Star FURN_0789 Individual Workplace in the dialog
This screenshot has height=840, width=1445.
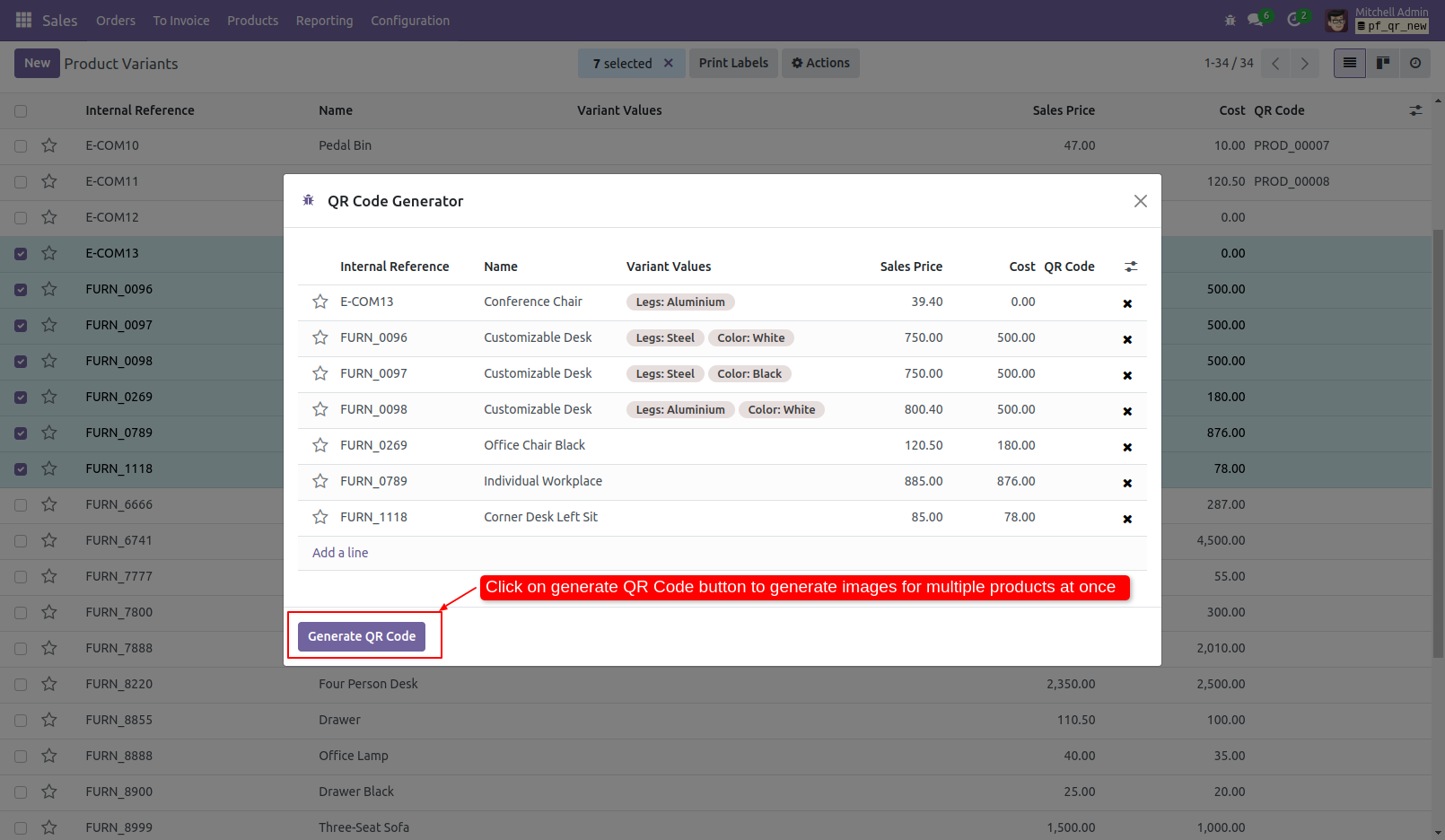click(320, 481)
